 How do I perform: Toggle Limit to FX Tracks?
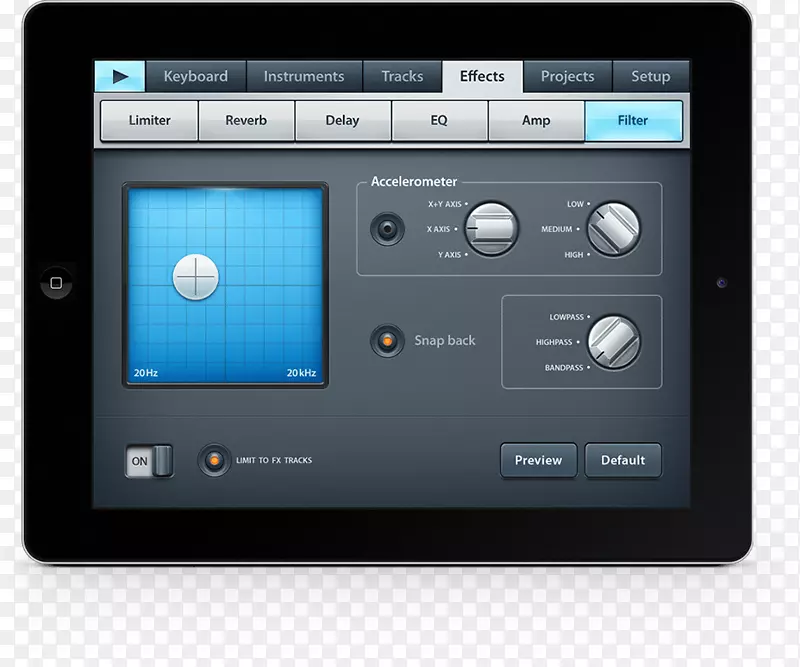coord(213,460)
